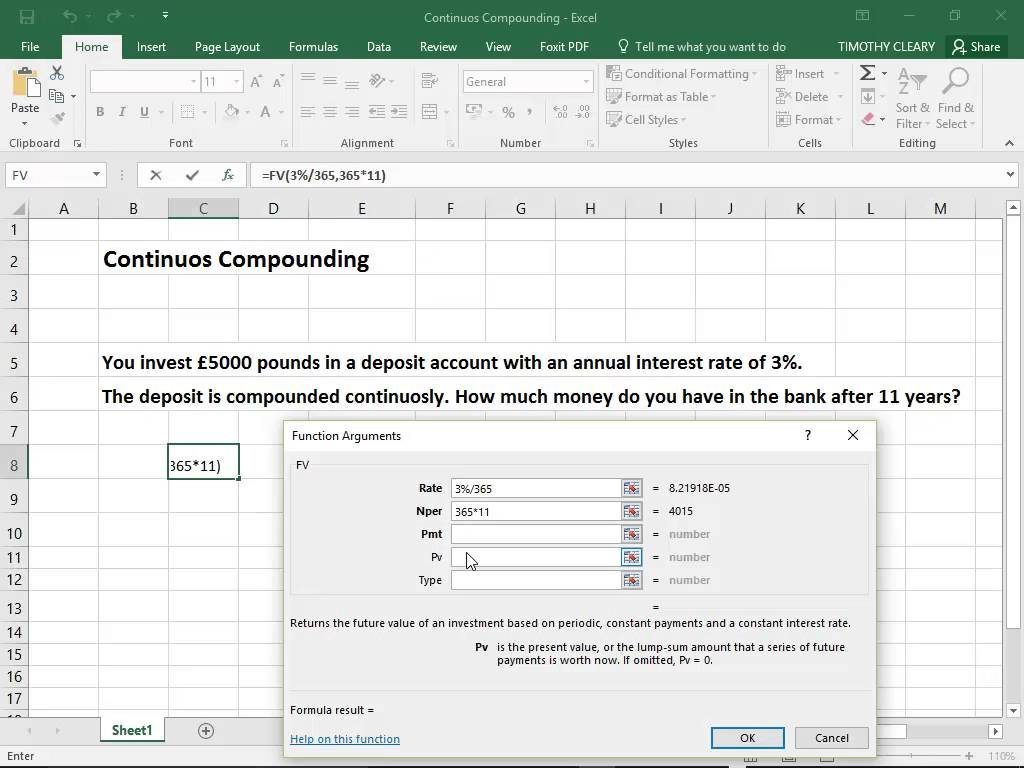This screenshot has width=1024, height=768.
Task: Open the Conditional Formatting dropdown
Action: 684,74
